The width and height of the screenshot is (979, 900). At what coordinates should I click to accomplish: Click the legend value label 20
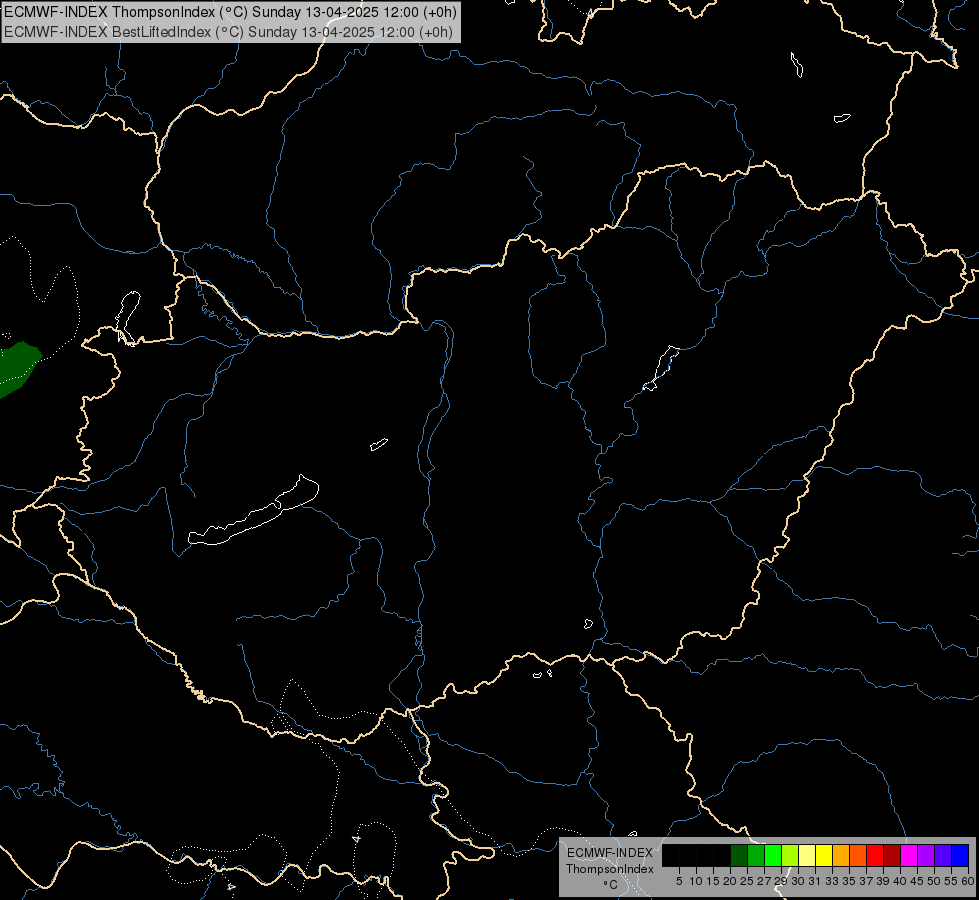pos(730,881)
